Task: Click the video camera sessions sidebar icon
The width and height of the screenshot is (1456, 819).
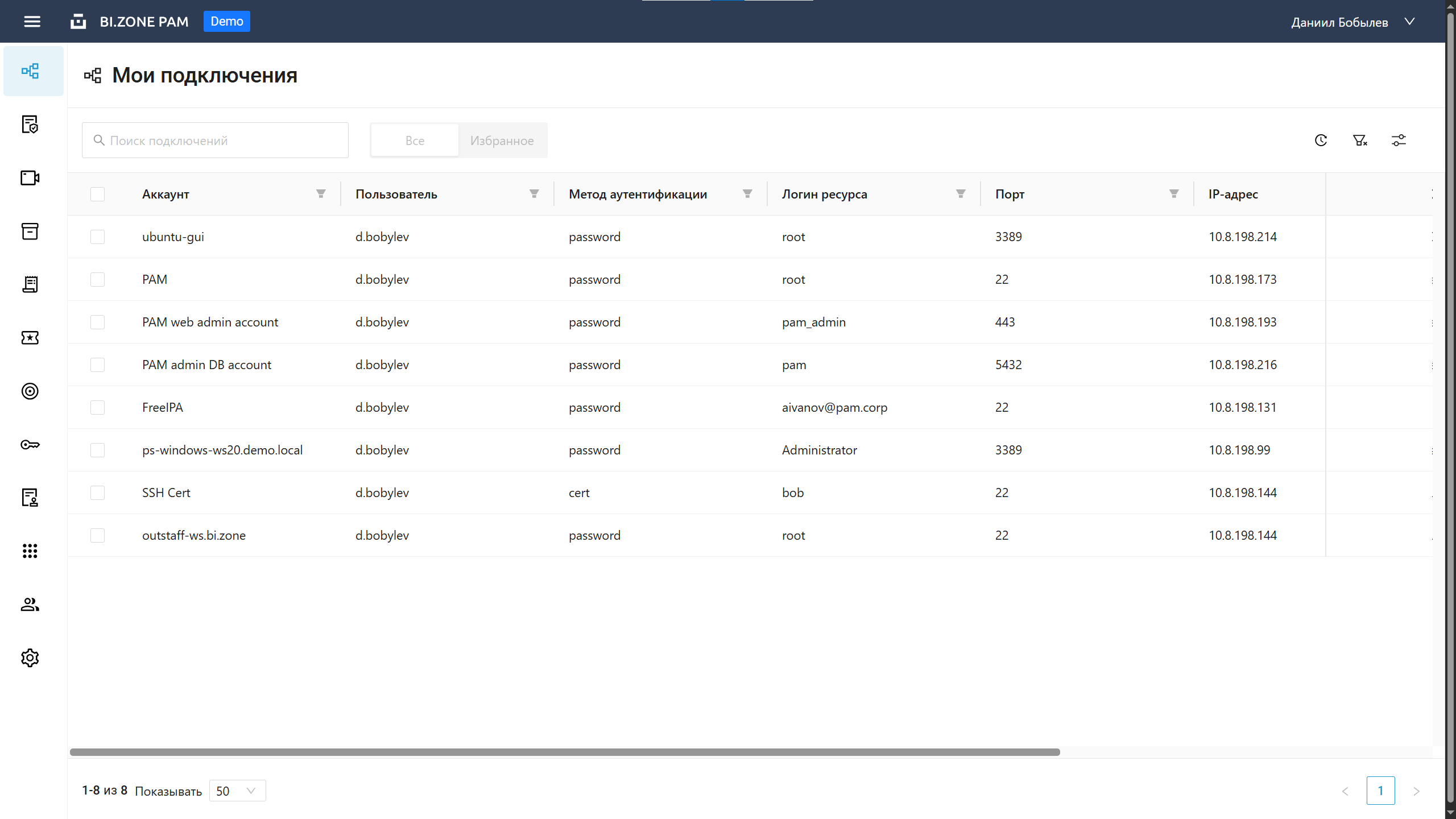Action: click(x=30, y=178)
